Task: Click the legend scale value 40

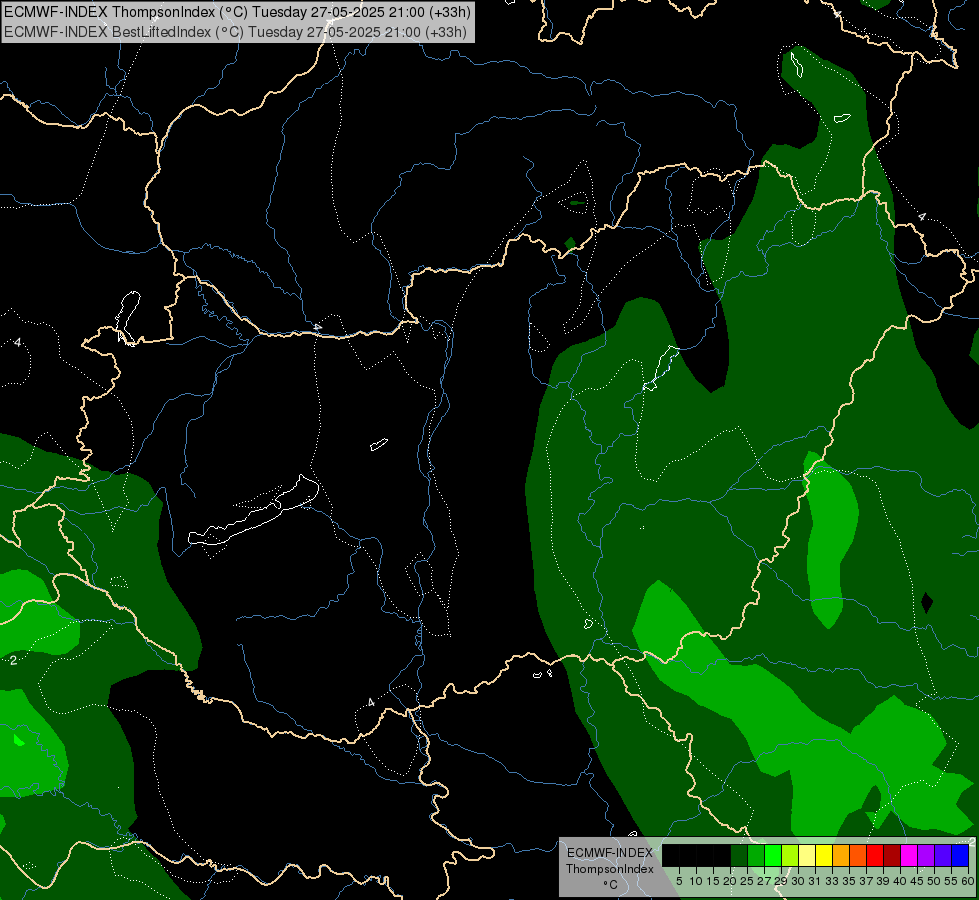Action: (899, 881)
